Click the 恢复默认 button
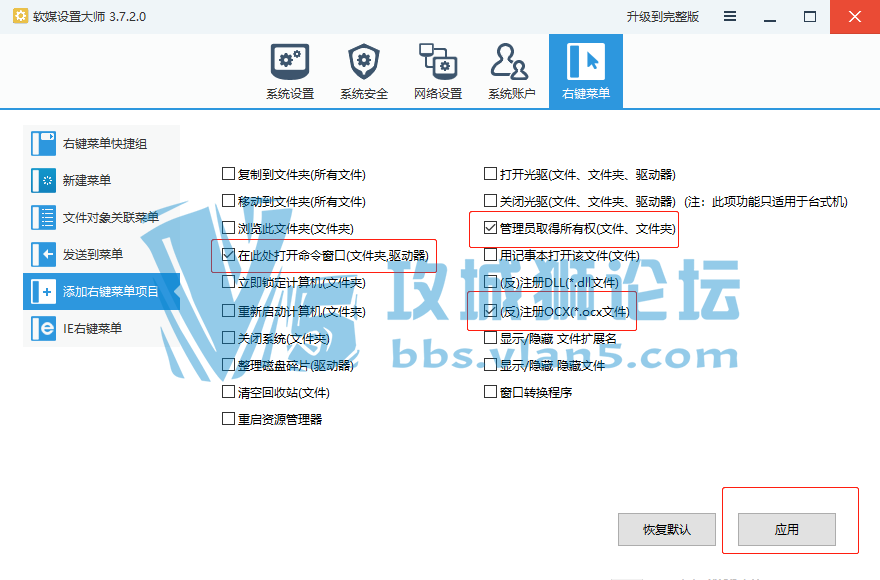Viewport: 880px width, 580px height. point(667,529)
